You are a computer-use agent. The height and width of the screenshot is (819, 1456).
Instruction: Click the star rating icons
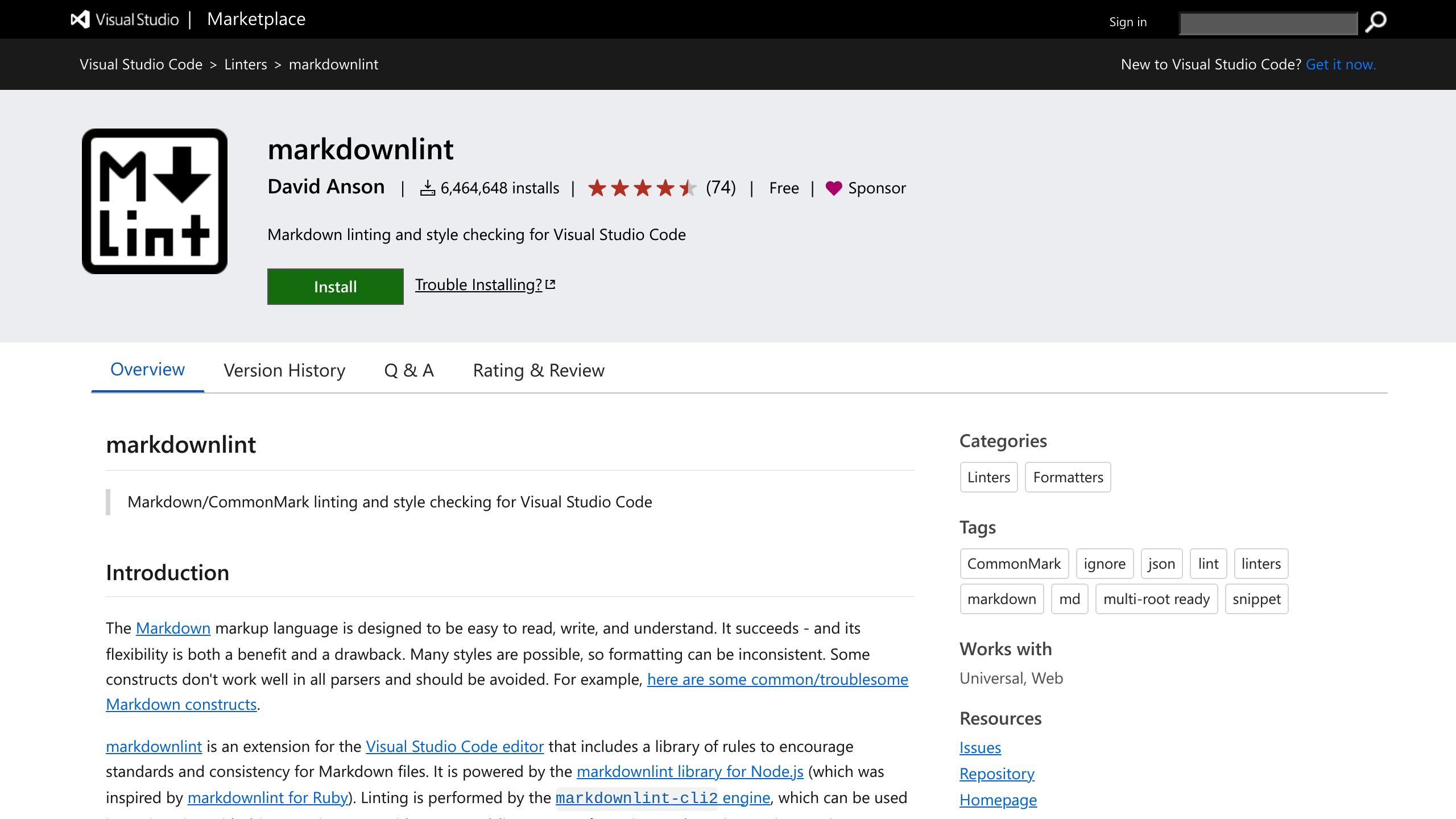tap(642, 188)
